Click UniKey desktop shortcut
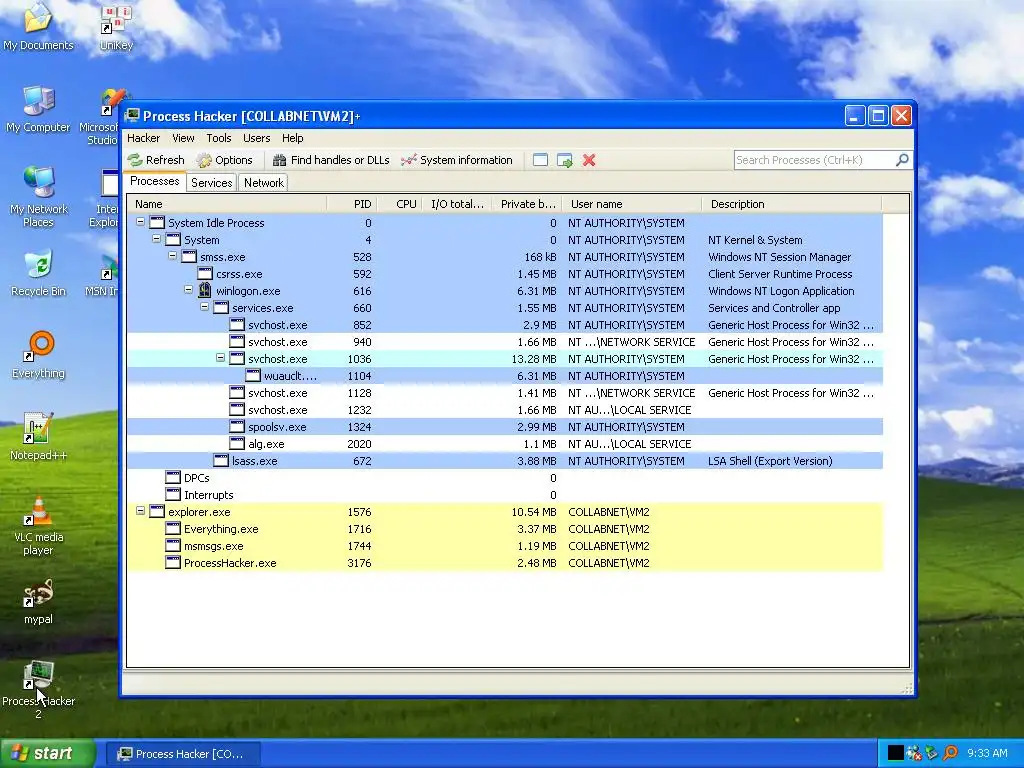This screenshot has width=1024, height=768. 116,27
